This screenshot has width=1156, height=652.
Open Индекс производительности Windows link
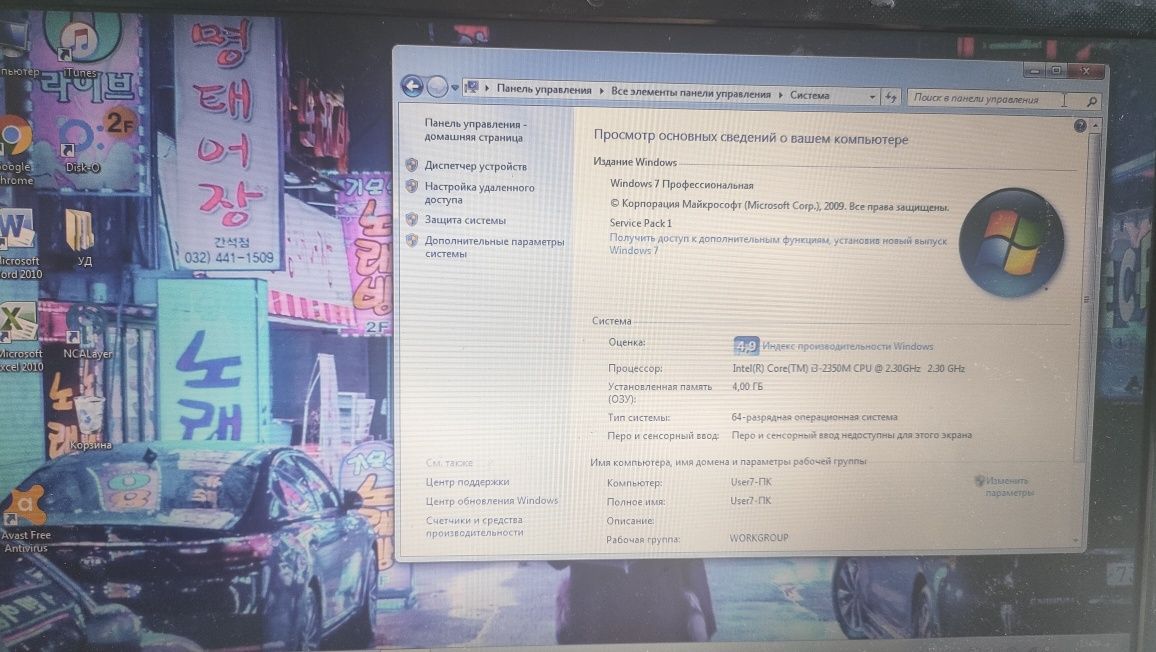(x=848, y=346)
